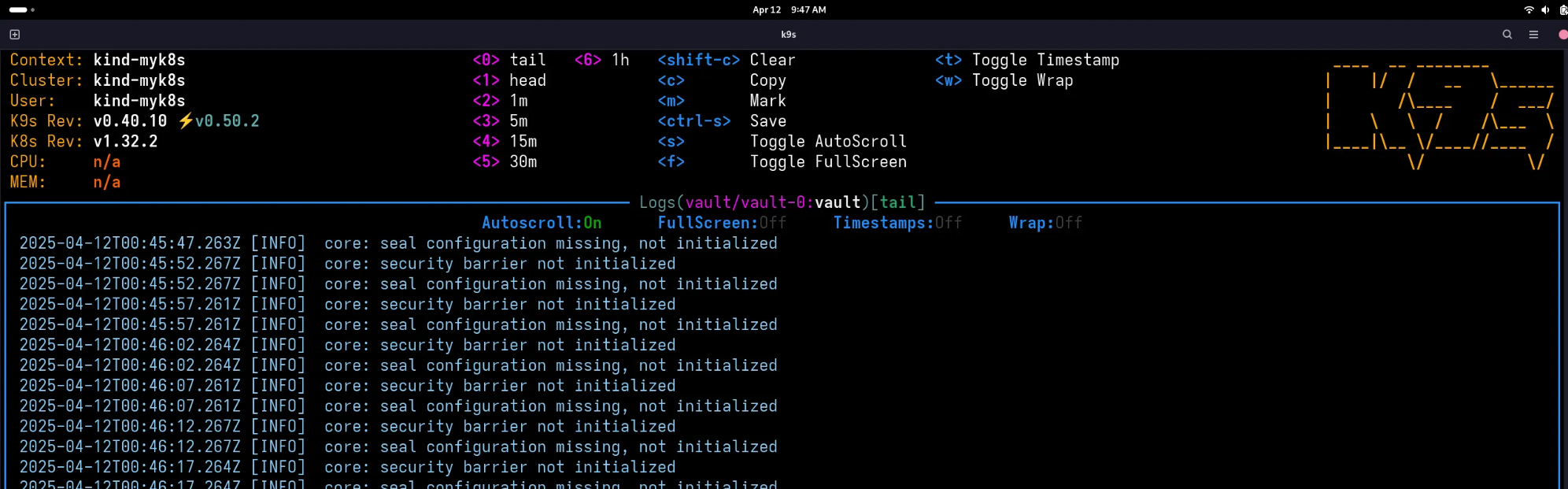Click the k9s ASCII logo
Screen dimensions: 1568x489
1440,116
